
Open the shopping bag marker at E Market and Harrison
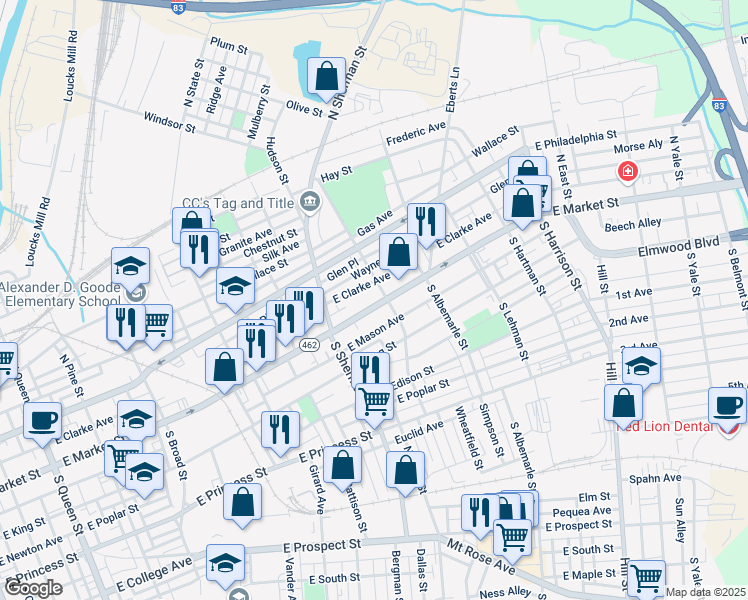click(522, 203)
